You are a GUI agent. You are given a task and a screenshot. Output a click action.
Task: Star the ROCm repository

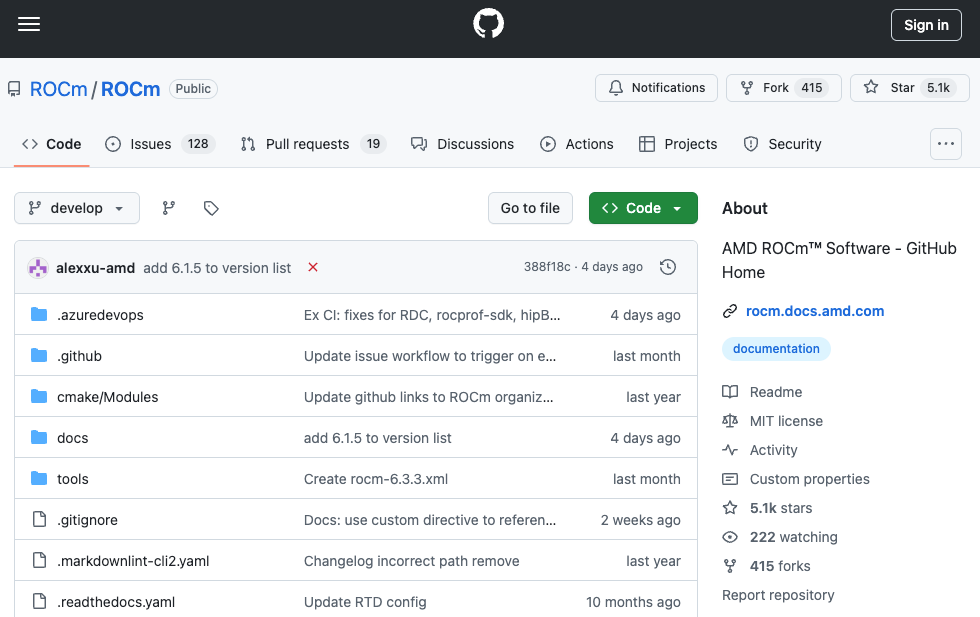click(909, 88)
